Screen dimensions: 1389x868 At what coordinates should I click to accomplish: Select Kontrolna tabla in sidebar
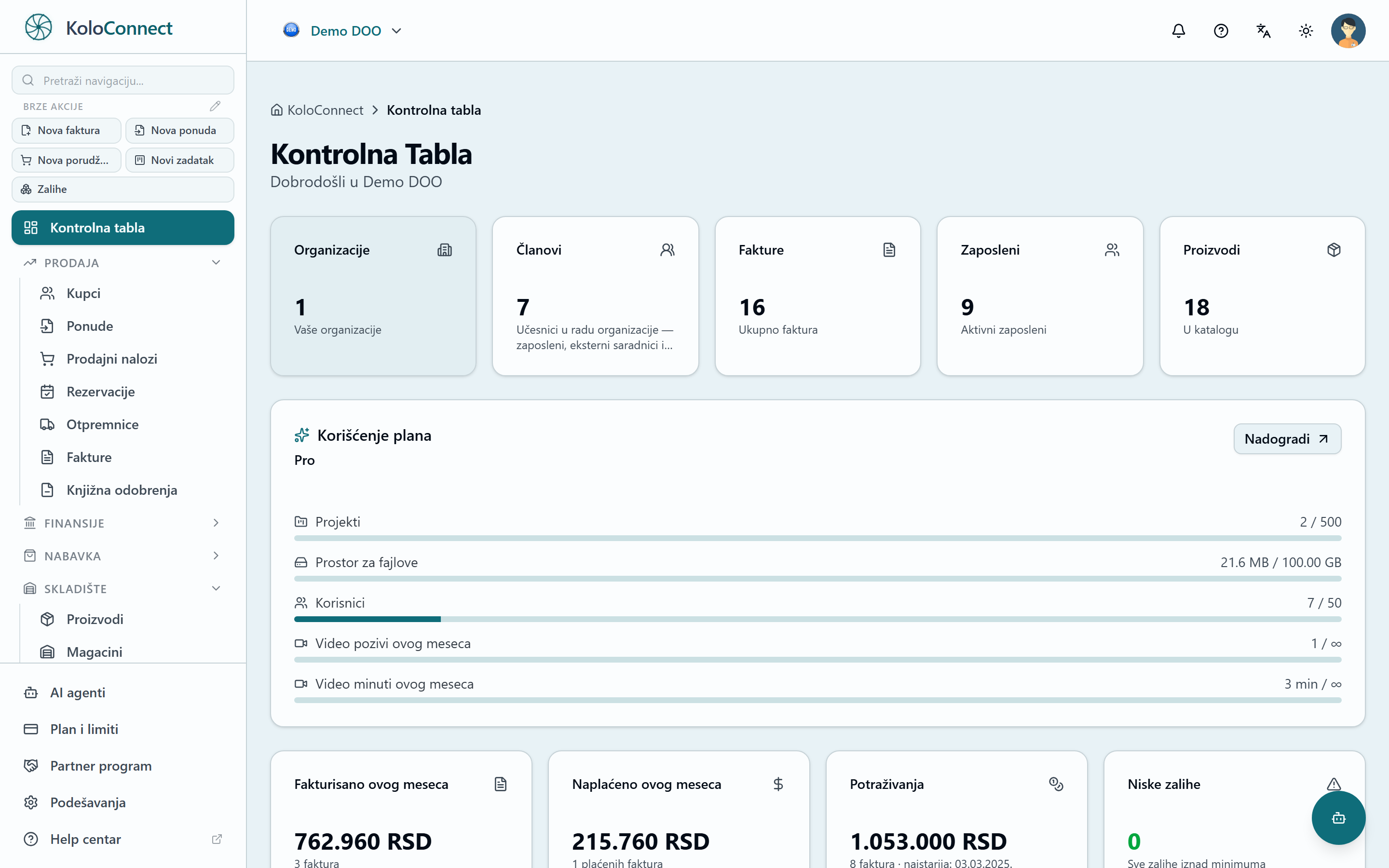click(123, 228)
